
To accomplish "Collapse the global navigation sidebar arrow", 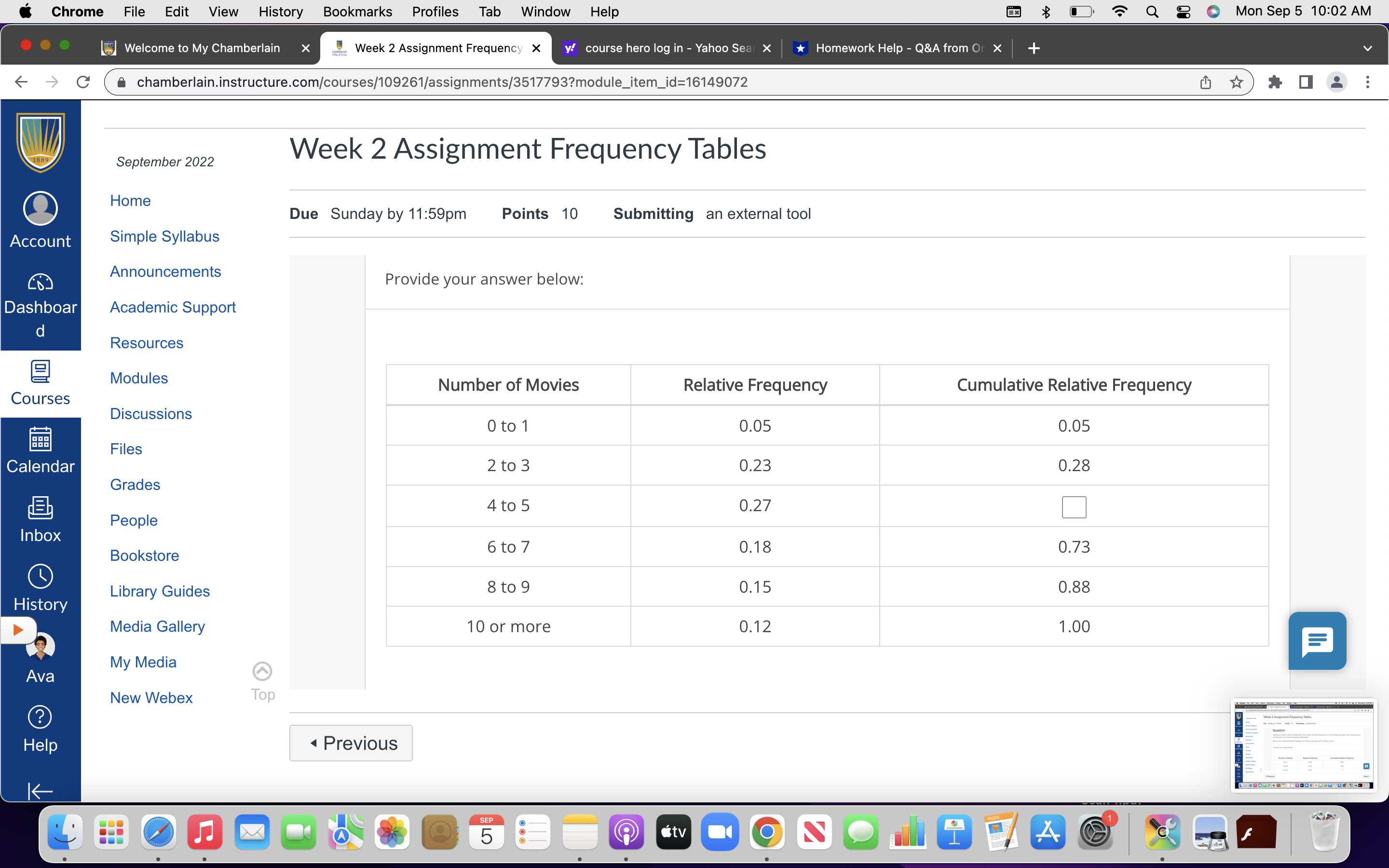I will click(x=40, y=791).
